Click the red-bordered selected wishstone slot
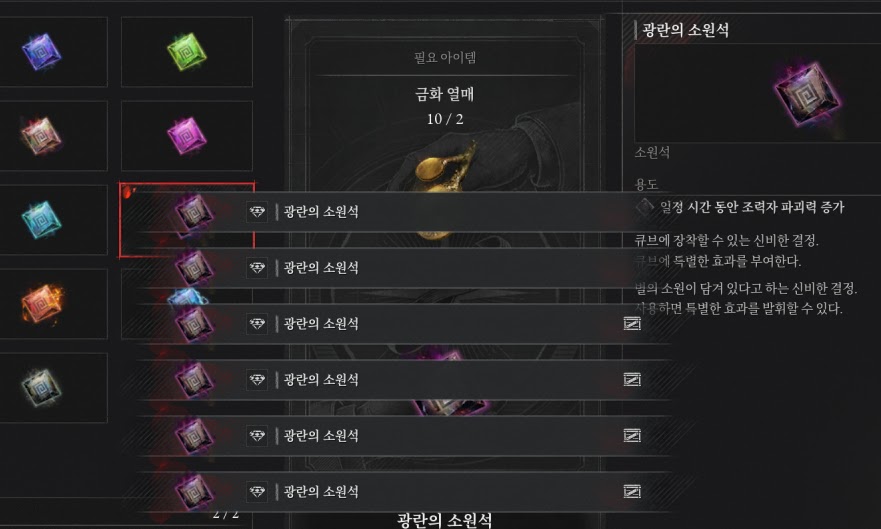 click(187, 220)
